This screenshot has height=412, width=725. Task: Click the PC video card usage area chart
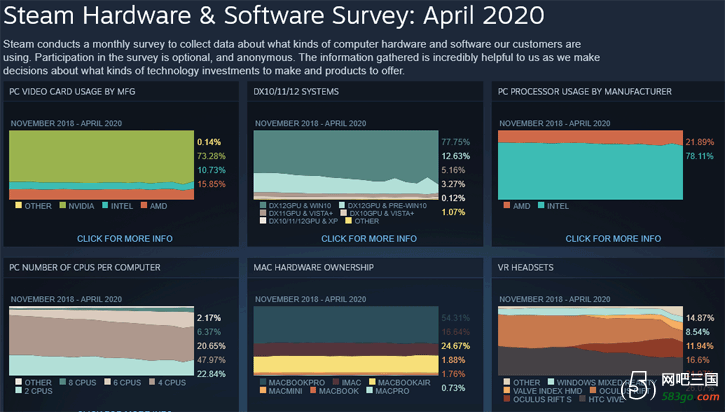(x=102, y=165)
